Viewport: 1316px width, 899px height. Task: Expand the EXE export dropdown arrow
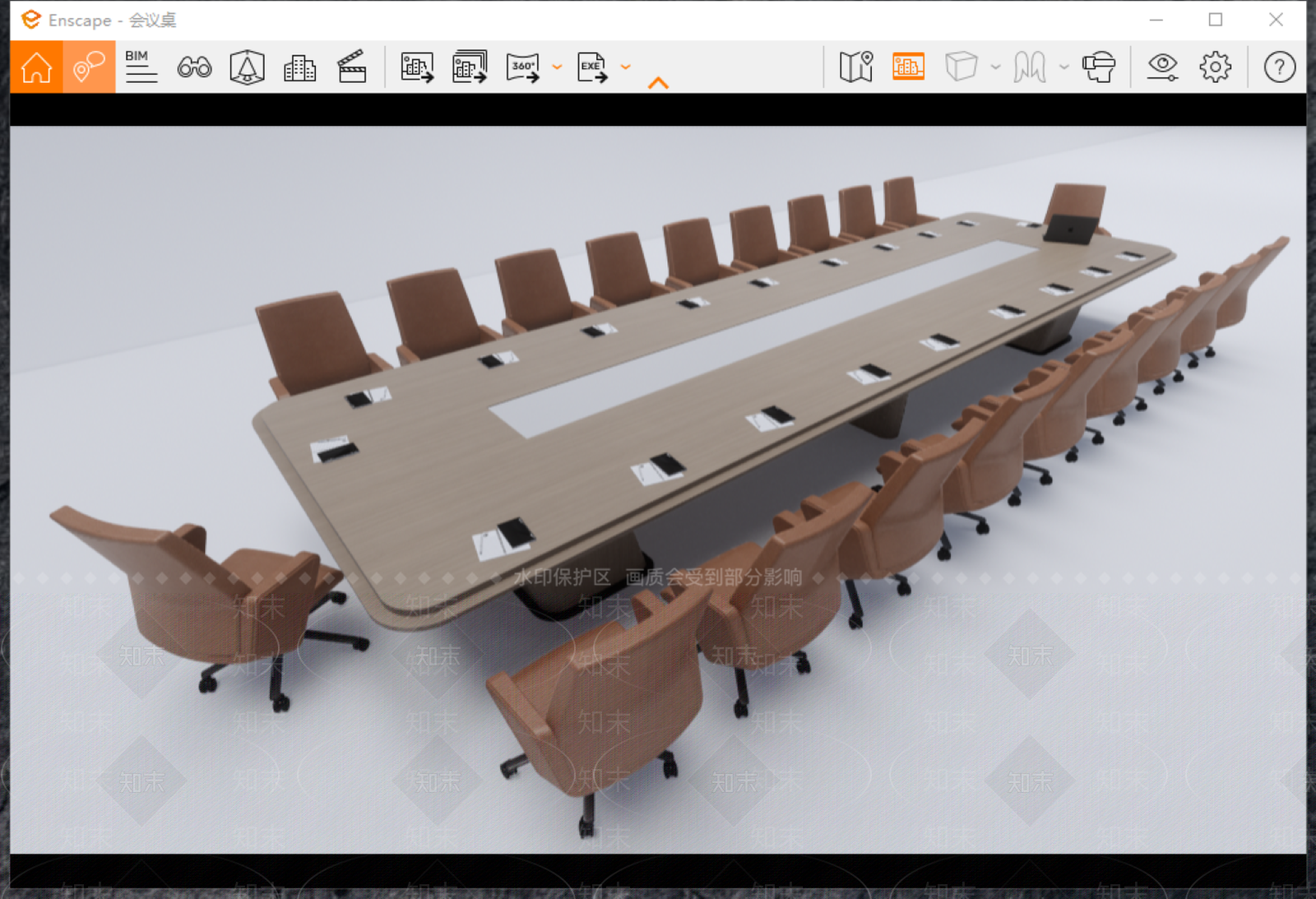tap(626, 67)
